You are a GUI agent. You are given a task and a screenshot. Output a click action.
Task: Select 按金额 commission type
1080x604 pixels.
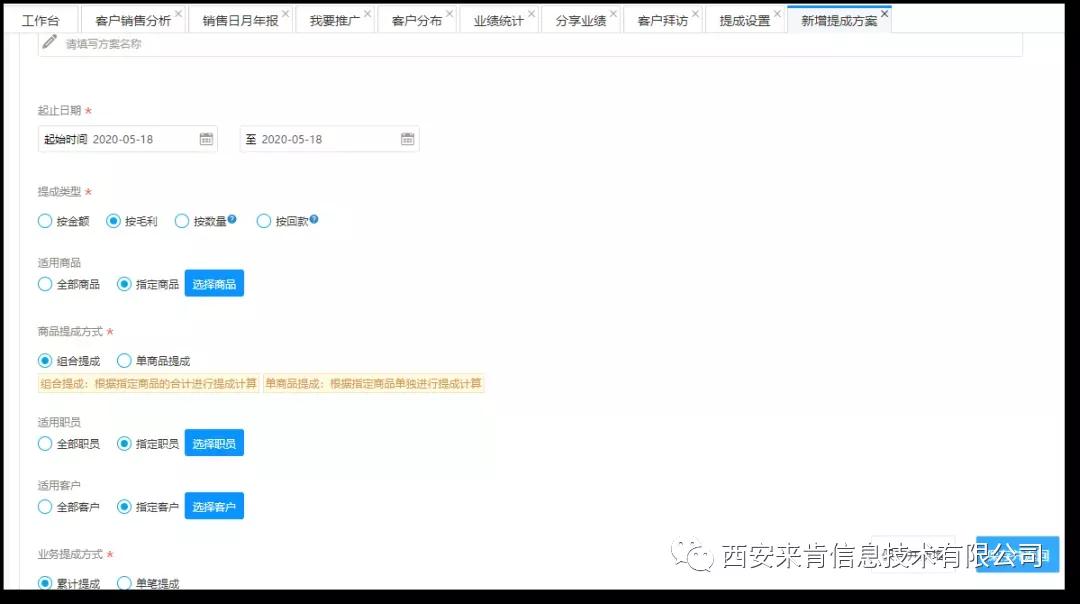[45, 221]
